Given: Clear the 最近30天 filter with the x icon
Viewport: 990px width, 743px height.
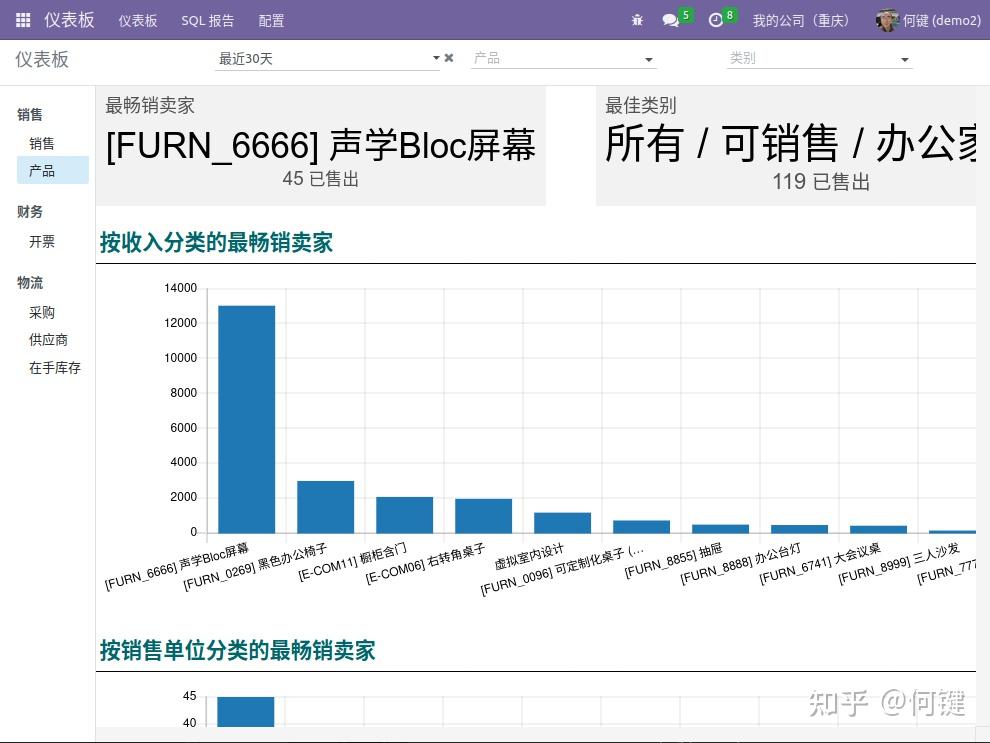Looking at the screenshot, I should tap(449, 57).
